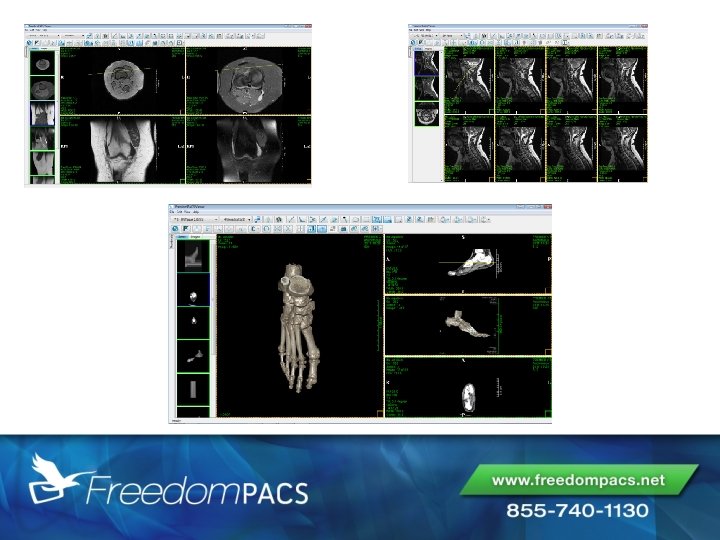Open the File menu in knee viewer window

pyautogui.click(x=26, y=30)
